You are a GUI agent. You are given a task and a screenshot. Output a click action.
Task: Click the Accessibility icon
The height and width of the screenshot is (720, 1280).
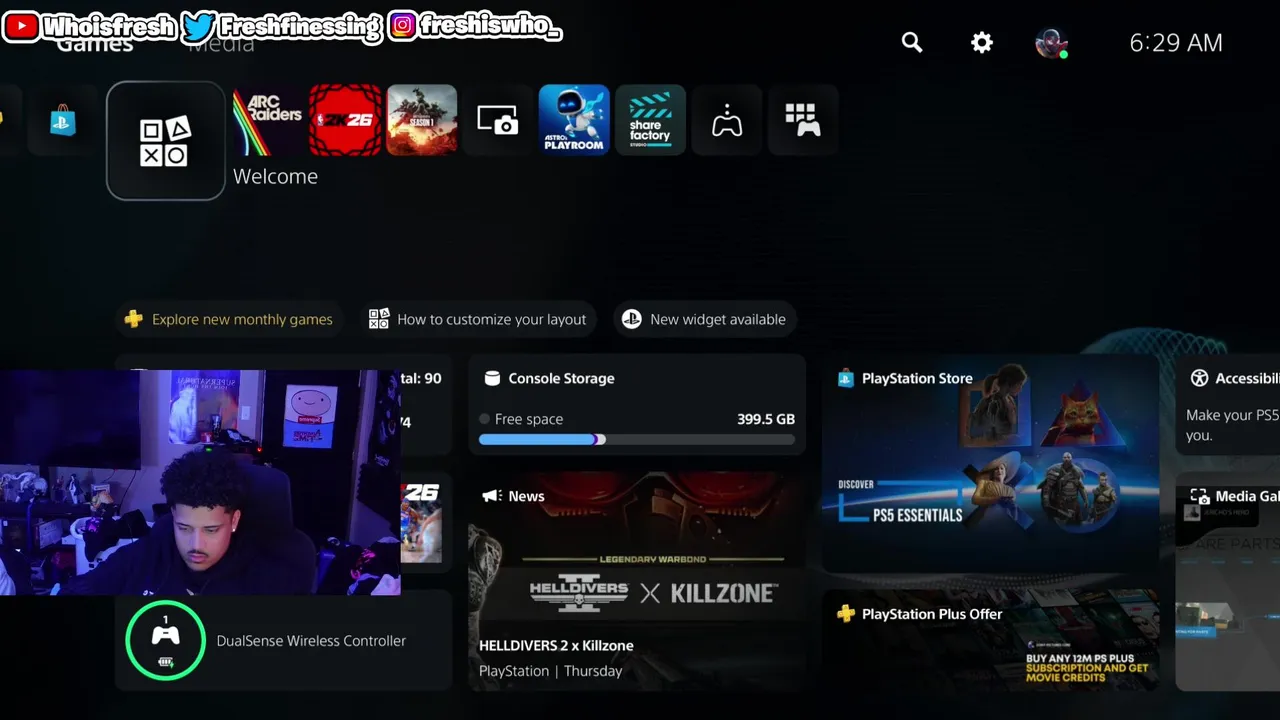coord(1199,378)
